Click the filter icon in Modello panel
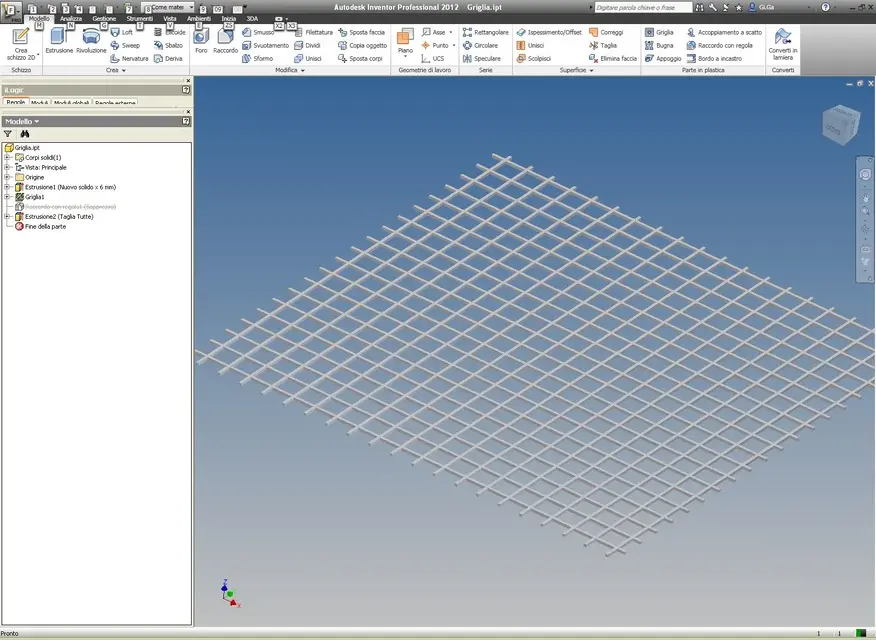This screenshot has width=876, height=640. pos(8,134)
